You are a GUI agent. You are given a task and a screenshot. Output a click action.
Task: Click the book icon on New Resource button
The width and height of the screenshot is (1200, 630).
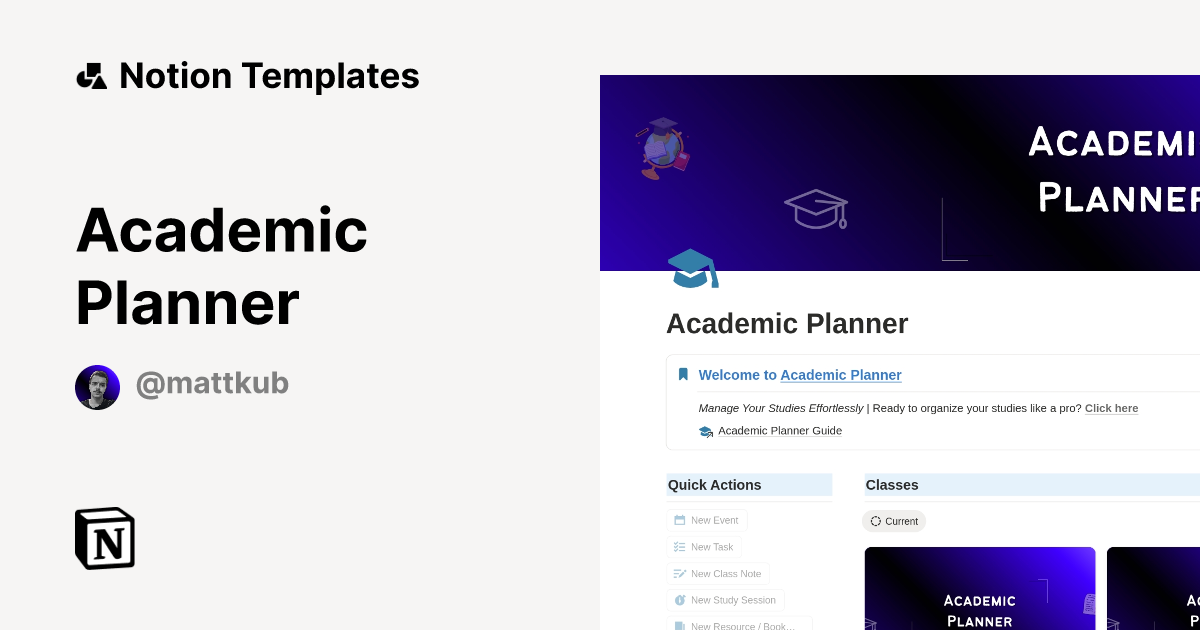pyautogui.click(x=679, y=625)
